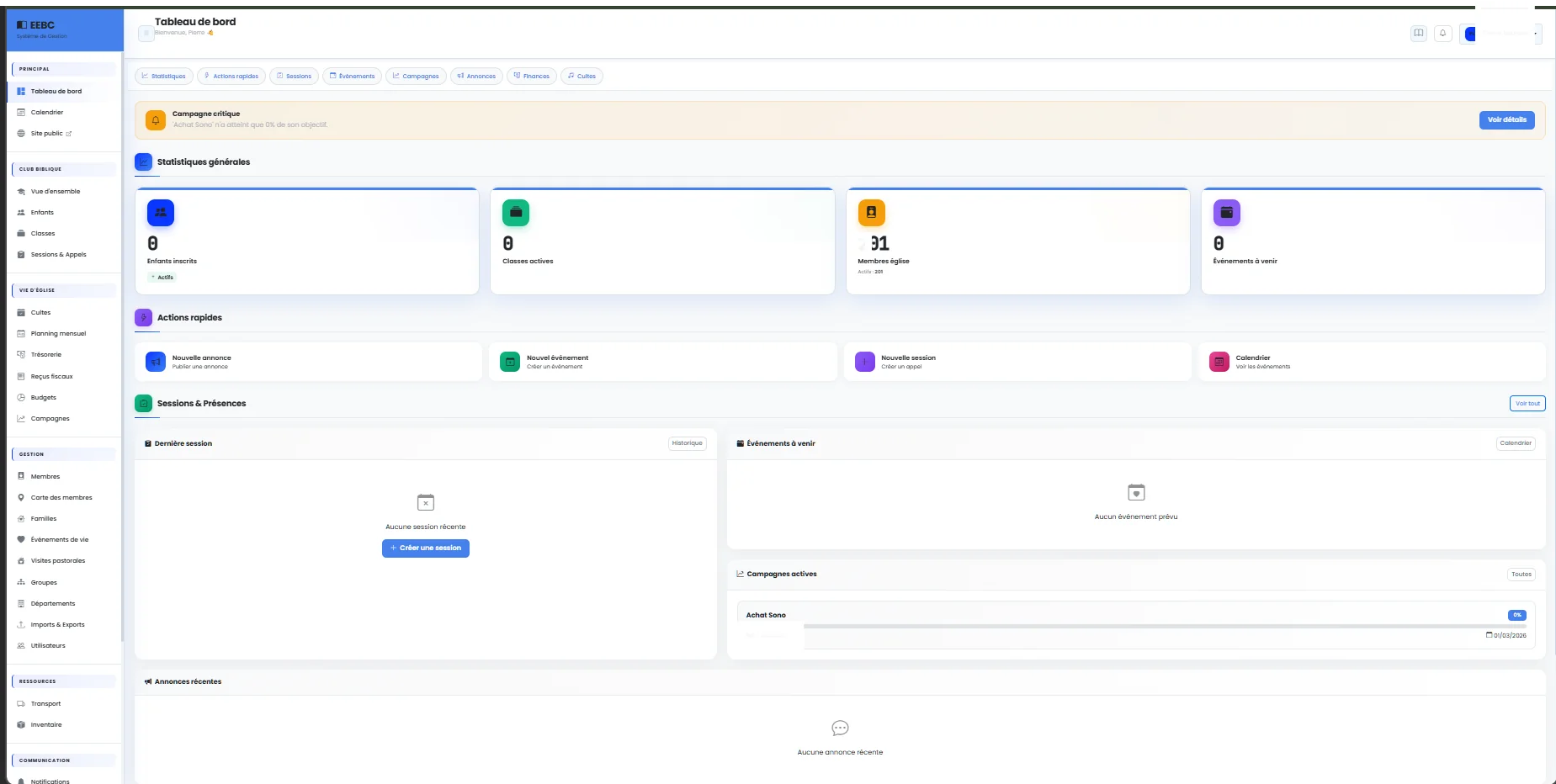
Task: Click the Tableau de bord sidebar icon
Action: 21,91
